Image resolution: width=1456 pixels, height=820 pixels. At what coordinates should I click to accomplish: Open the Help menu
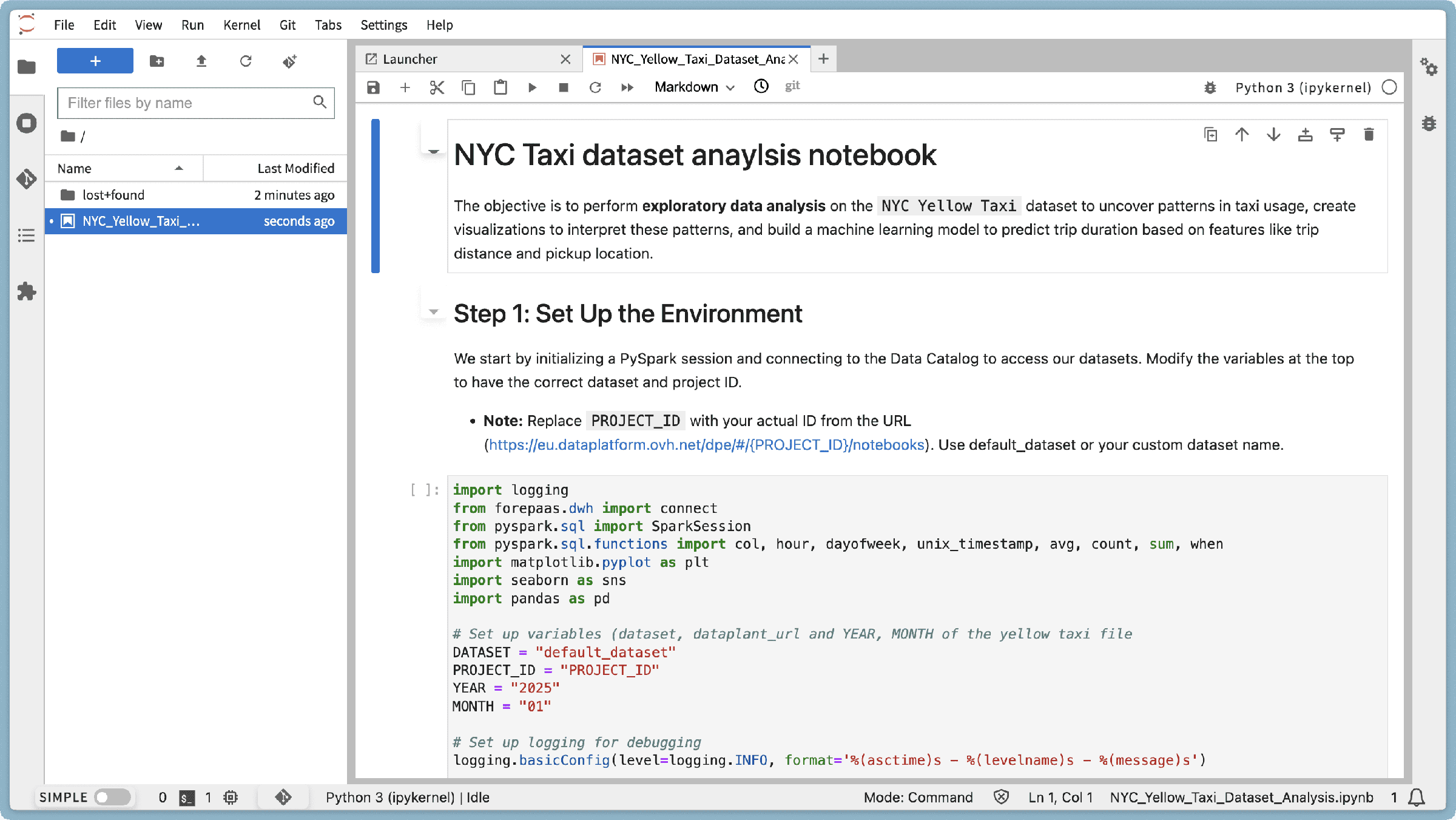point(439,25)
